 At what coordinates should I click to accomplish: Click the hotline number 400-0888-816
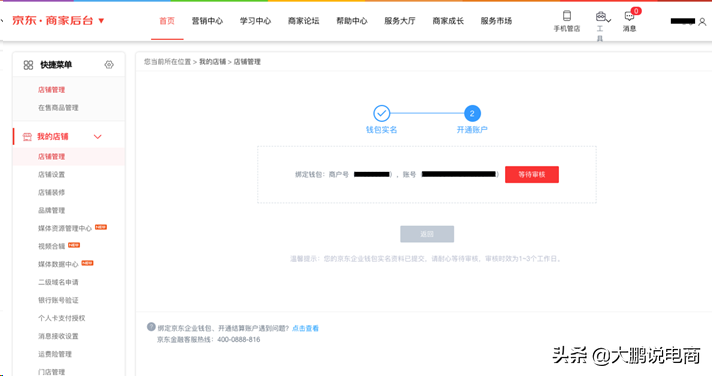click(x=238, y=340)
